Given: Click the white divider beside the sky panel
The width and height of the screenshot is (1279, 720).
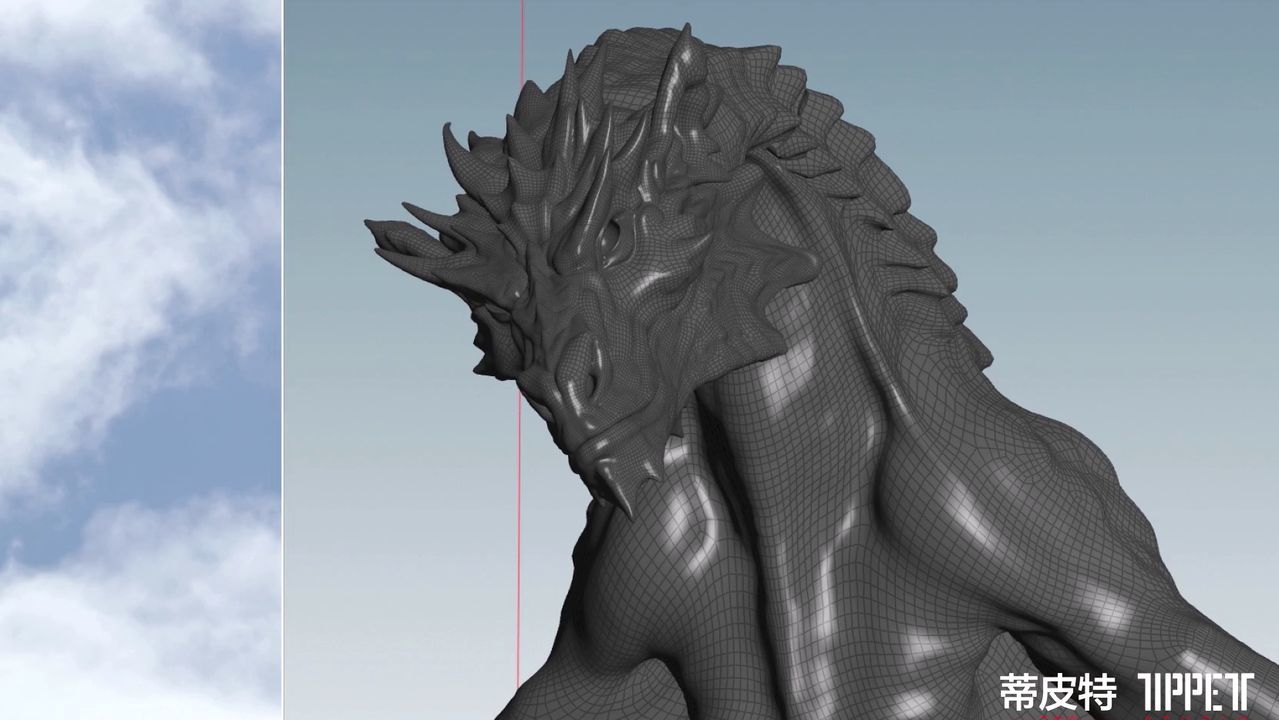Looking at the screenshot, I should pyautogui.click(x=283, y=360).
